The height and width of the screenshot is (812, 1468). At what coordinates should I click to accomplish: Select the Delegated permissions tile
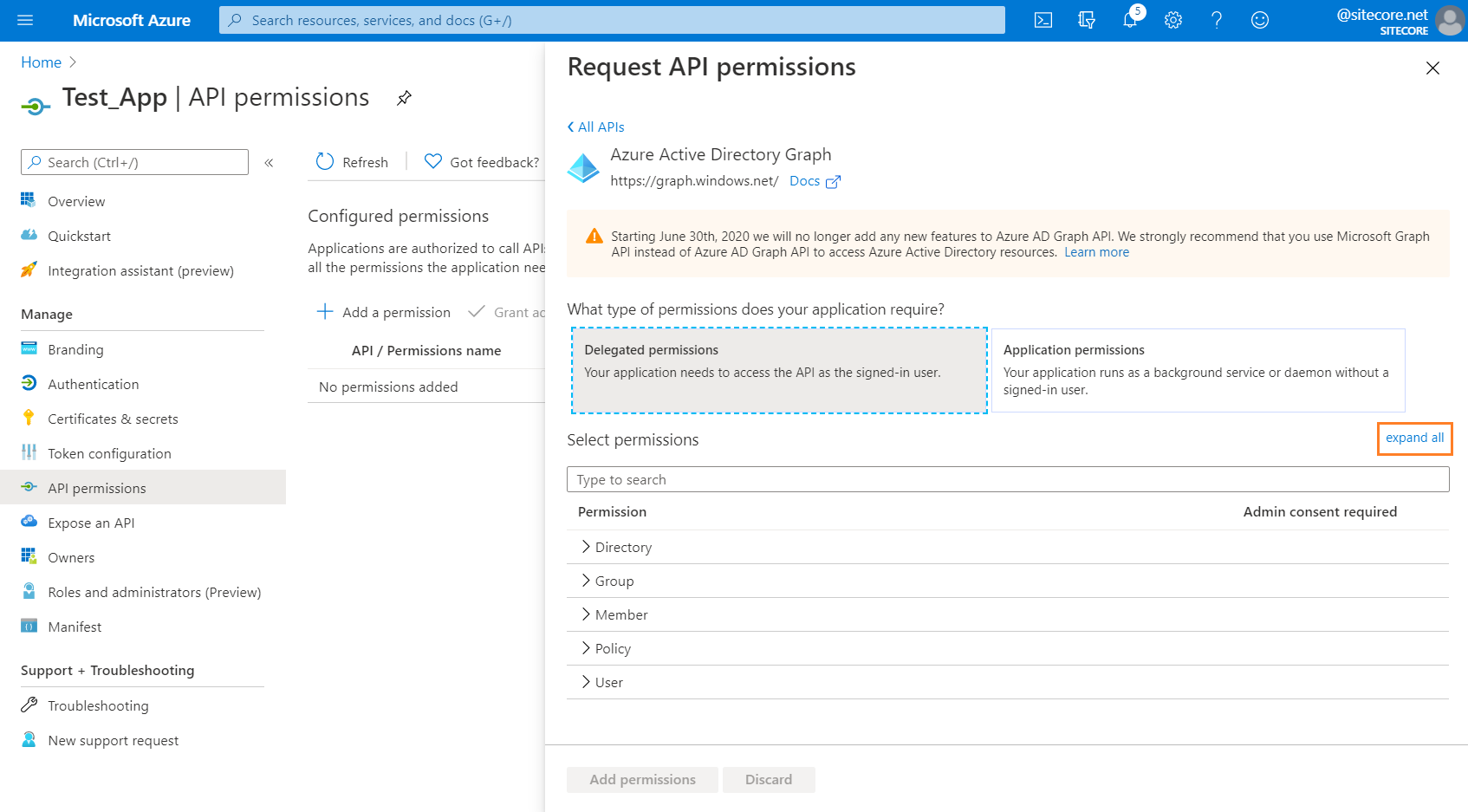pyautogui.click(x=778, y=370)
